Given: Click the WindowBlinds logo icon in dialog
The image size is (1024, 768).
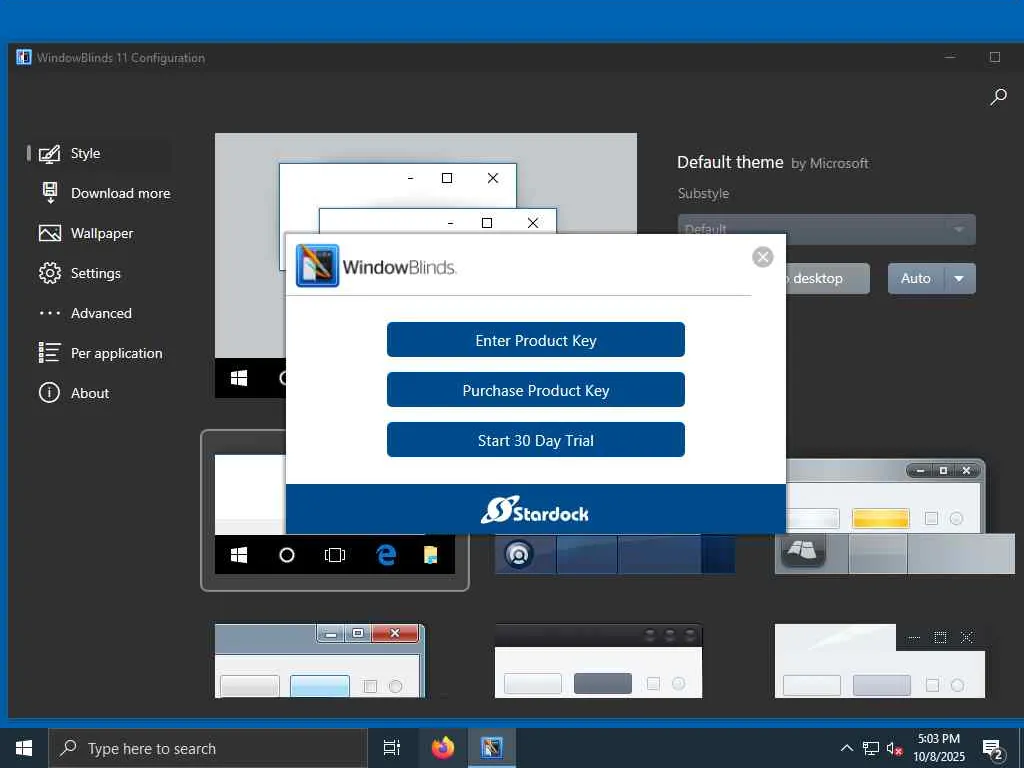Looking at the screenshot, I should (317, 266).
